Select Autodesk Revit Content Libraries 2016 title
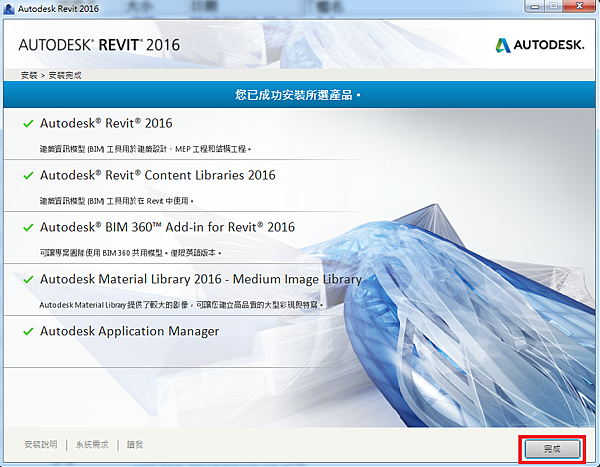The image size is (600, 467). point(158,175)
